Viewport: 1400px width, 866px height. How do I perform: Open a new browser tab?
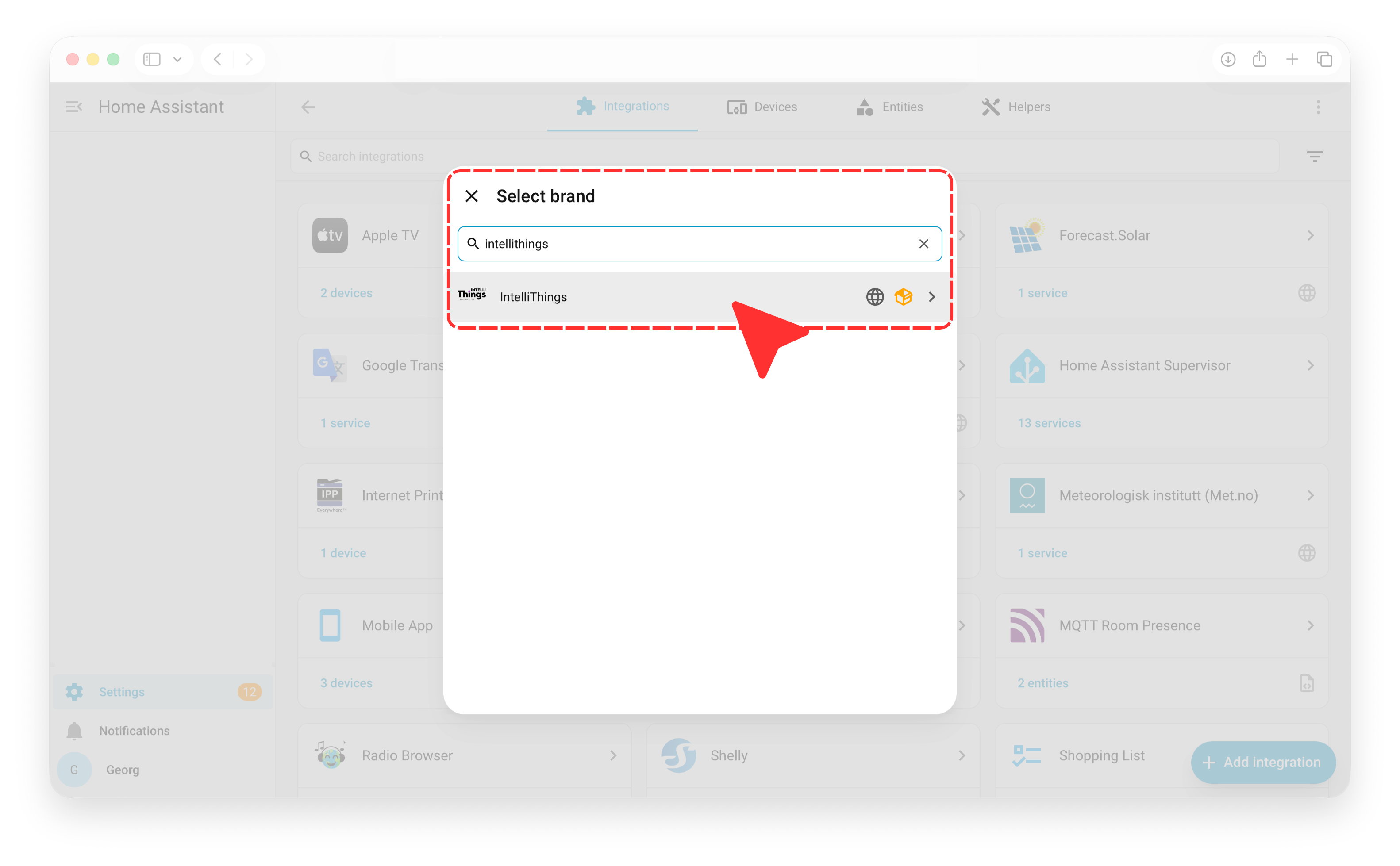(x=1292, y=59)
